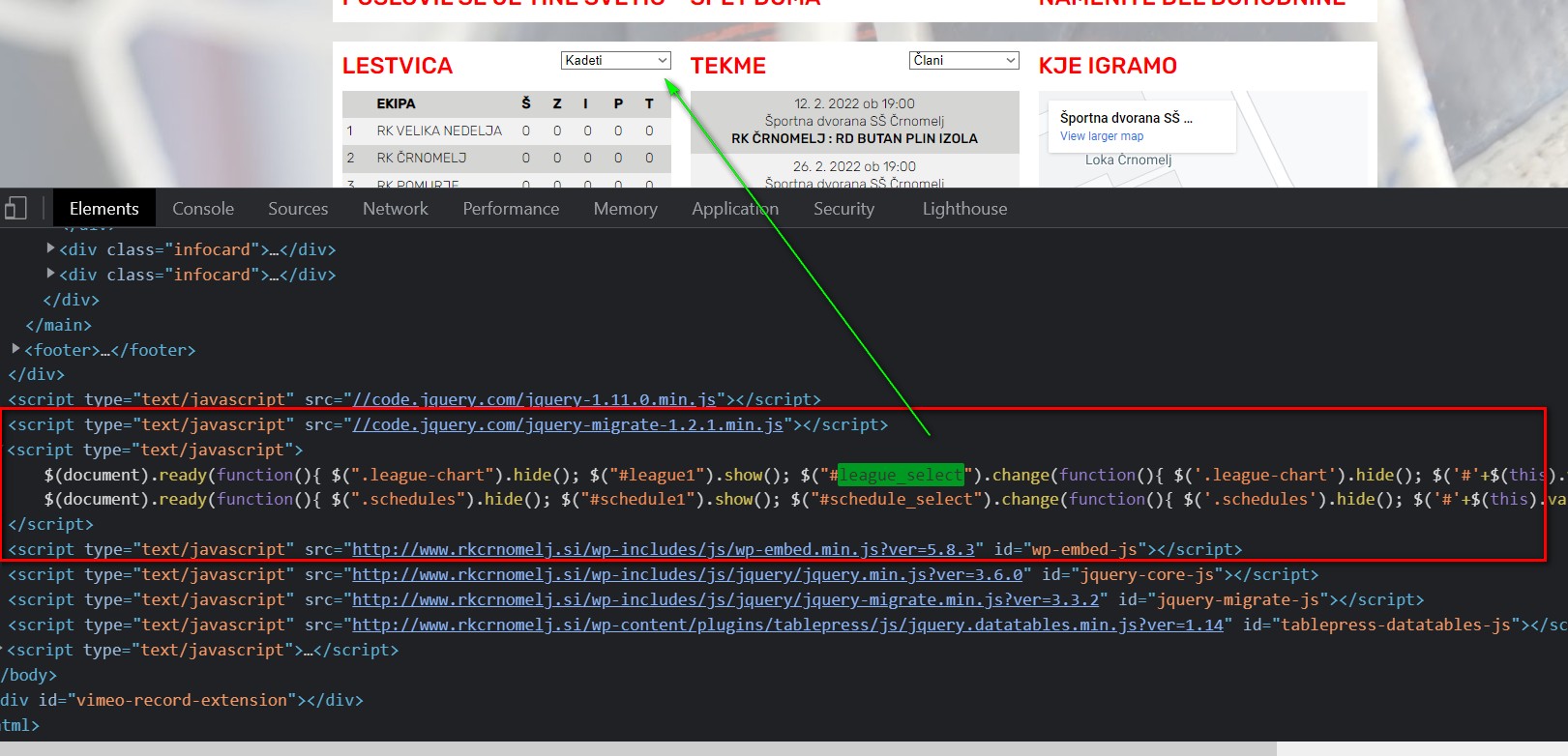1568x756 pixels.
Task: Open the Lighthouse tab
Action: (x=964, y=208)
